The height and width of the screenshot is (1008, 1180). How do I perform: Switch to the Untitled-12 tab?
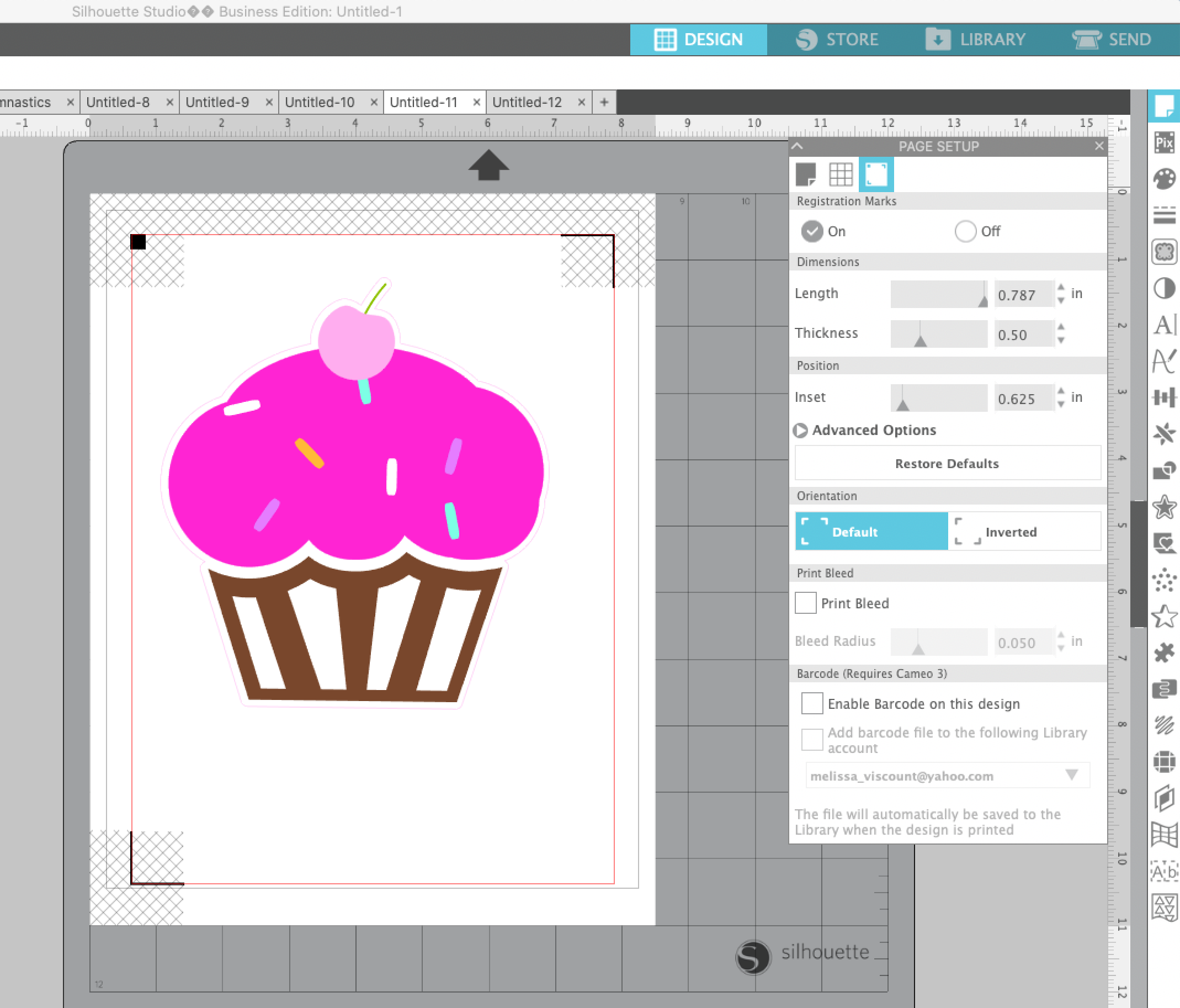(x=527, y=102)
